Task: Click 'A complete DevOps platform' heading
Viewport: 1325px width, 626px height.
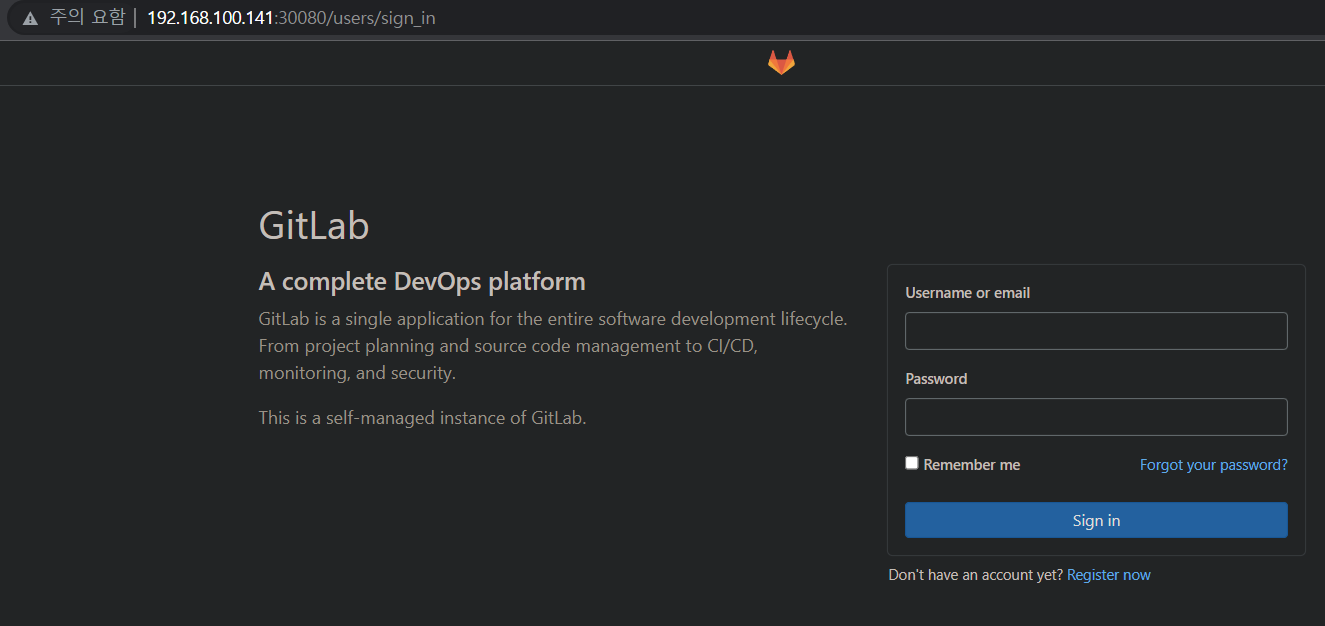Action: [422, 282]
